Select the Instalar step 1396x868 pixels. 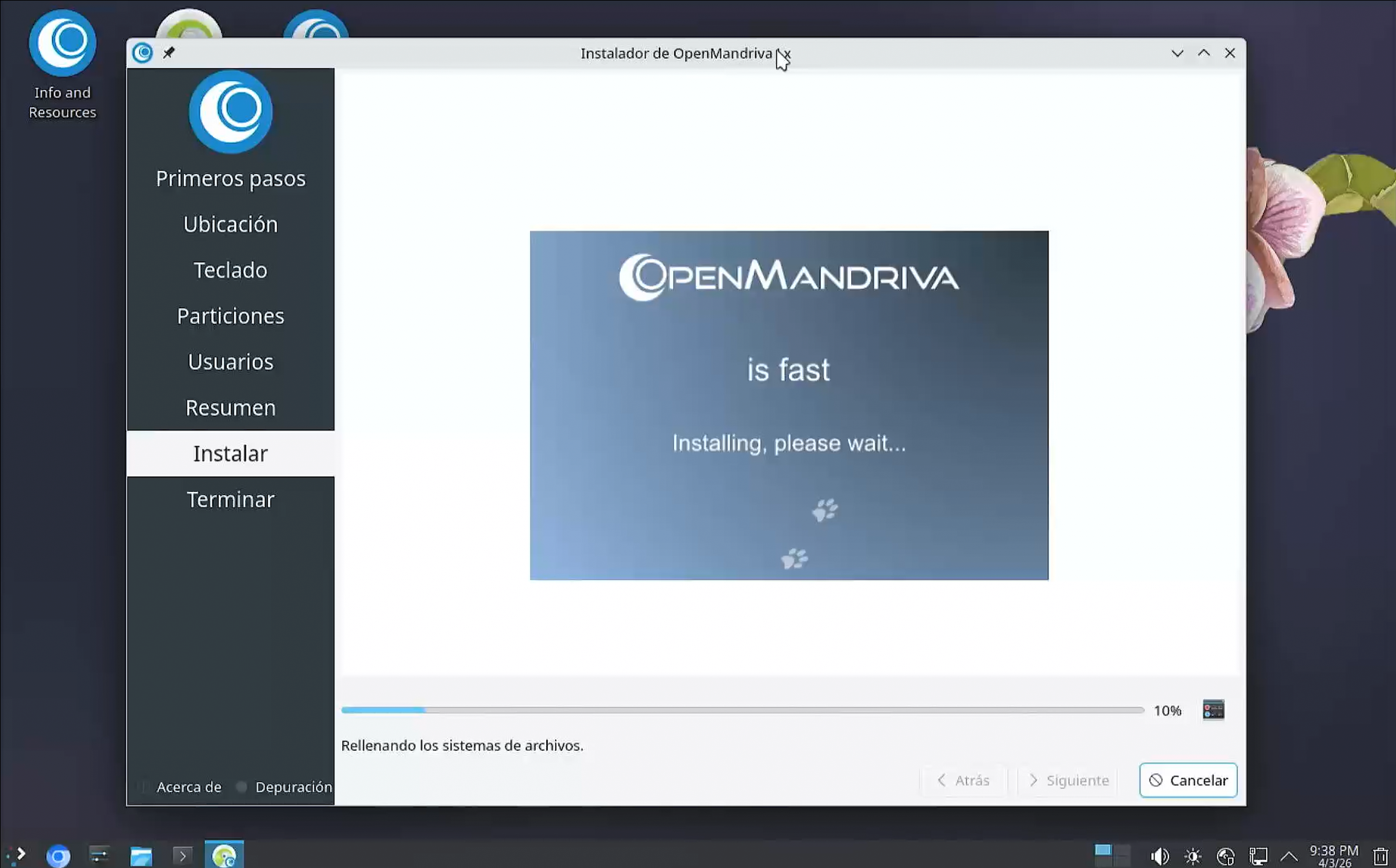(231, 453)
